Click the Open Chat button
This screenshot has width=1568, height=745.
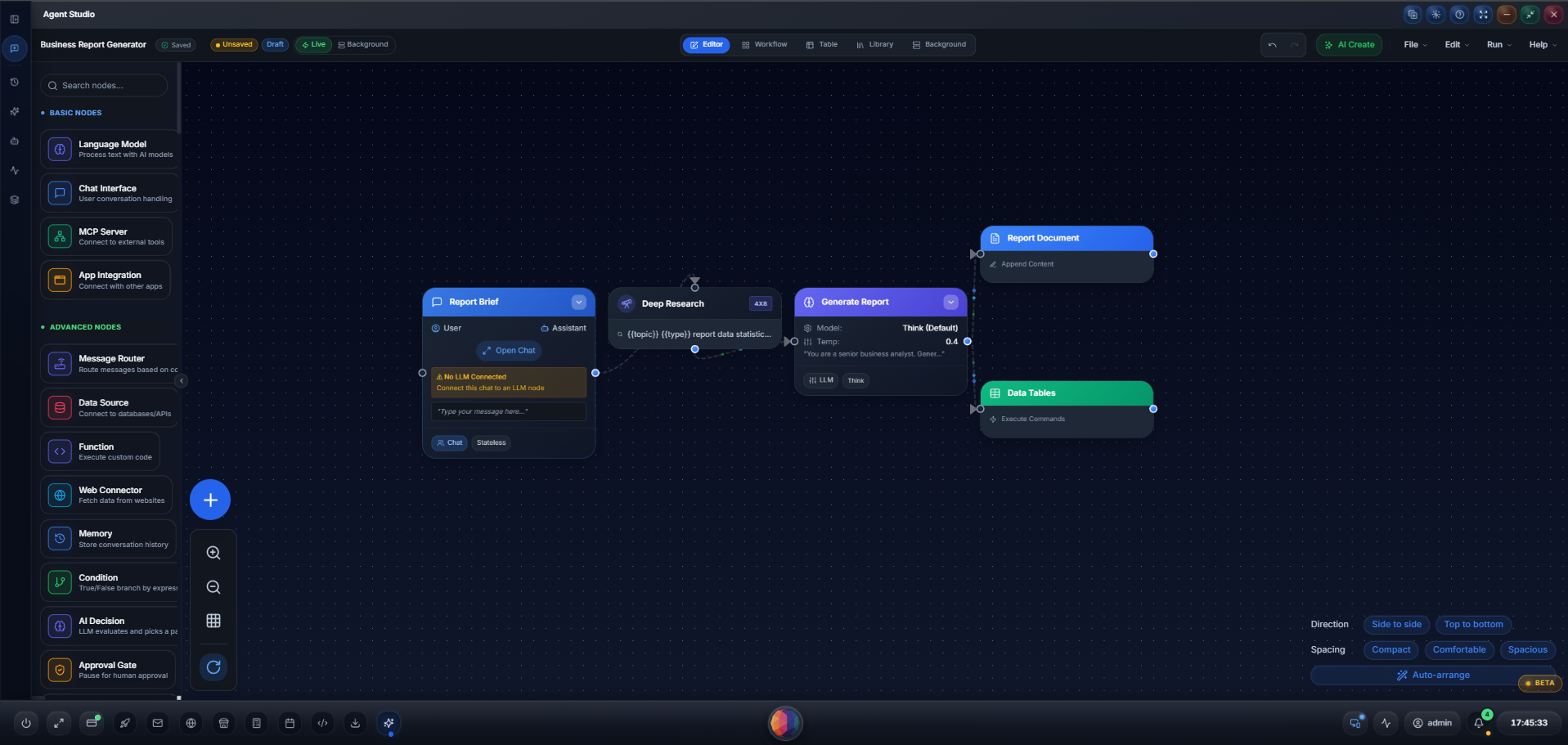[509, 351]
